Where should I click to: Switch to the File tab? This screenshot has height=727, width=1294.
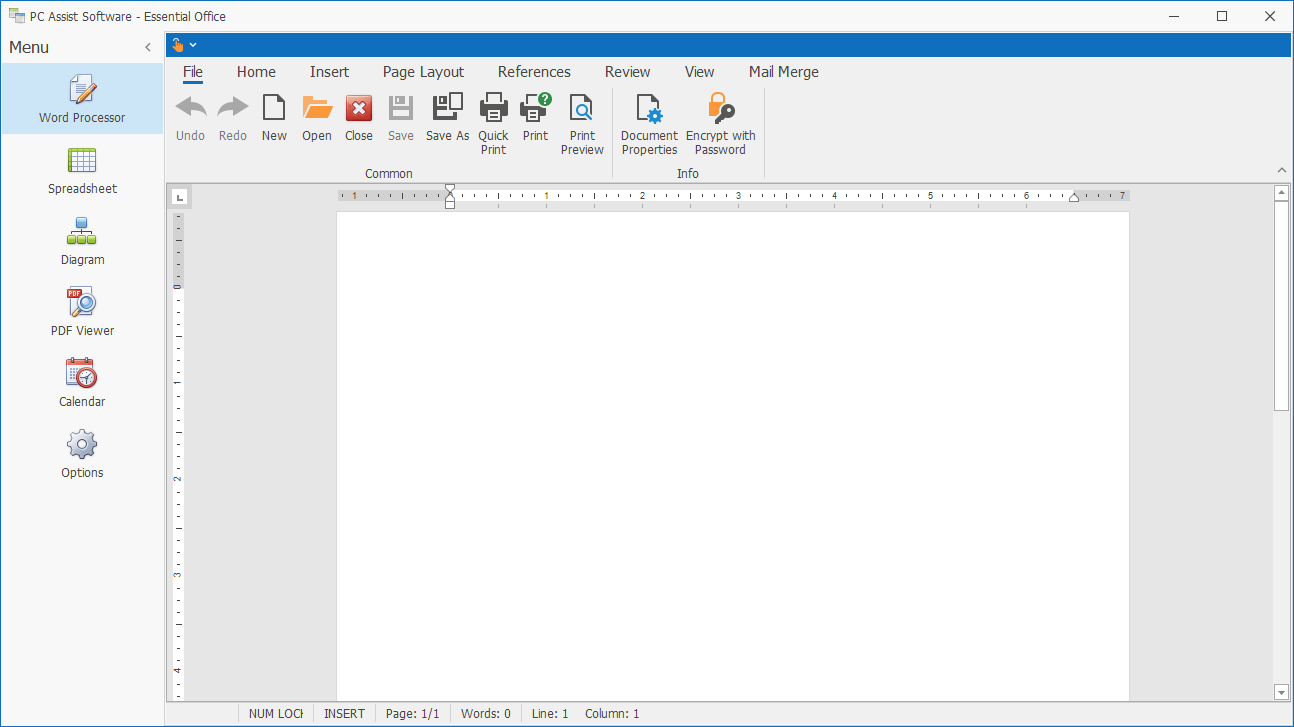coord(193,72)
